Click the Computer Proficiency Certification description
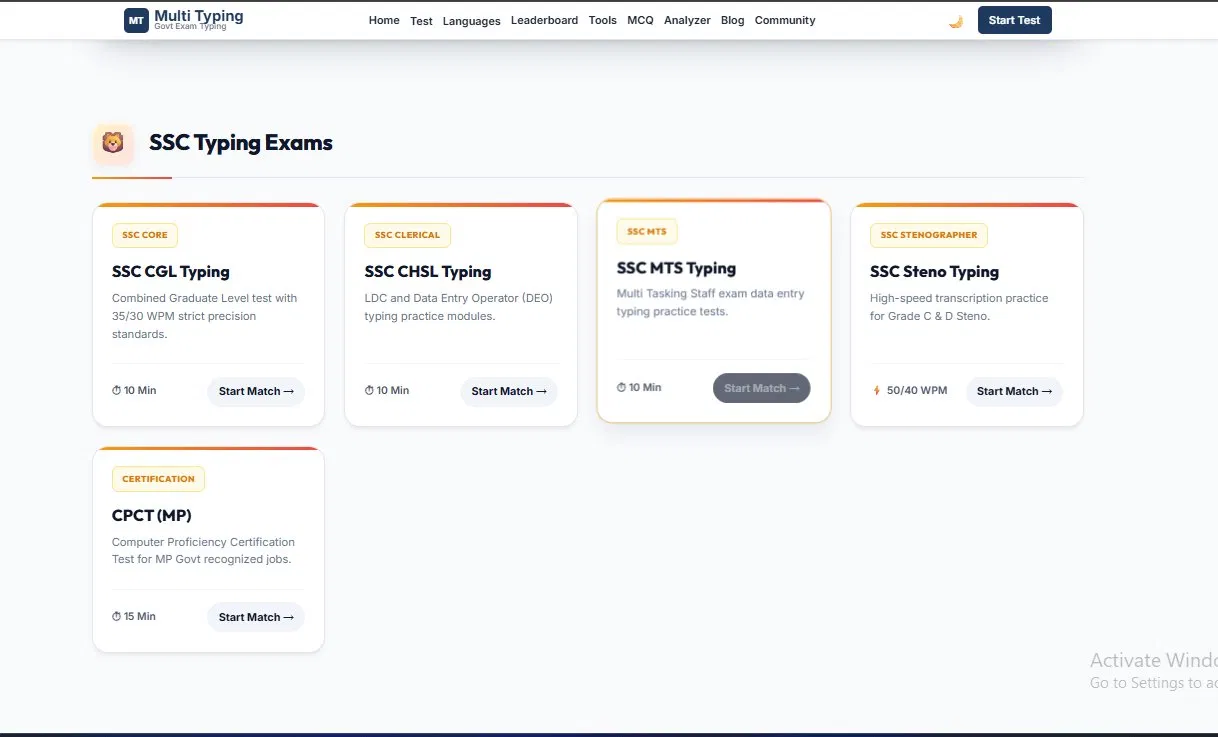This screenshot has width=1218, height=737. [x=203, y=550]
